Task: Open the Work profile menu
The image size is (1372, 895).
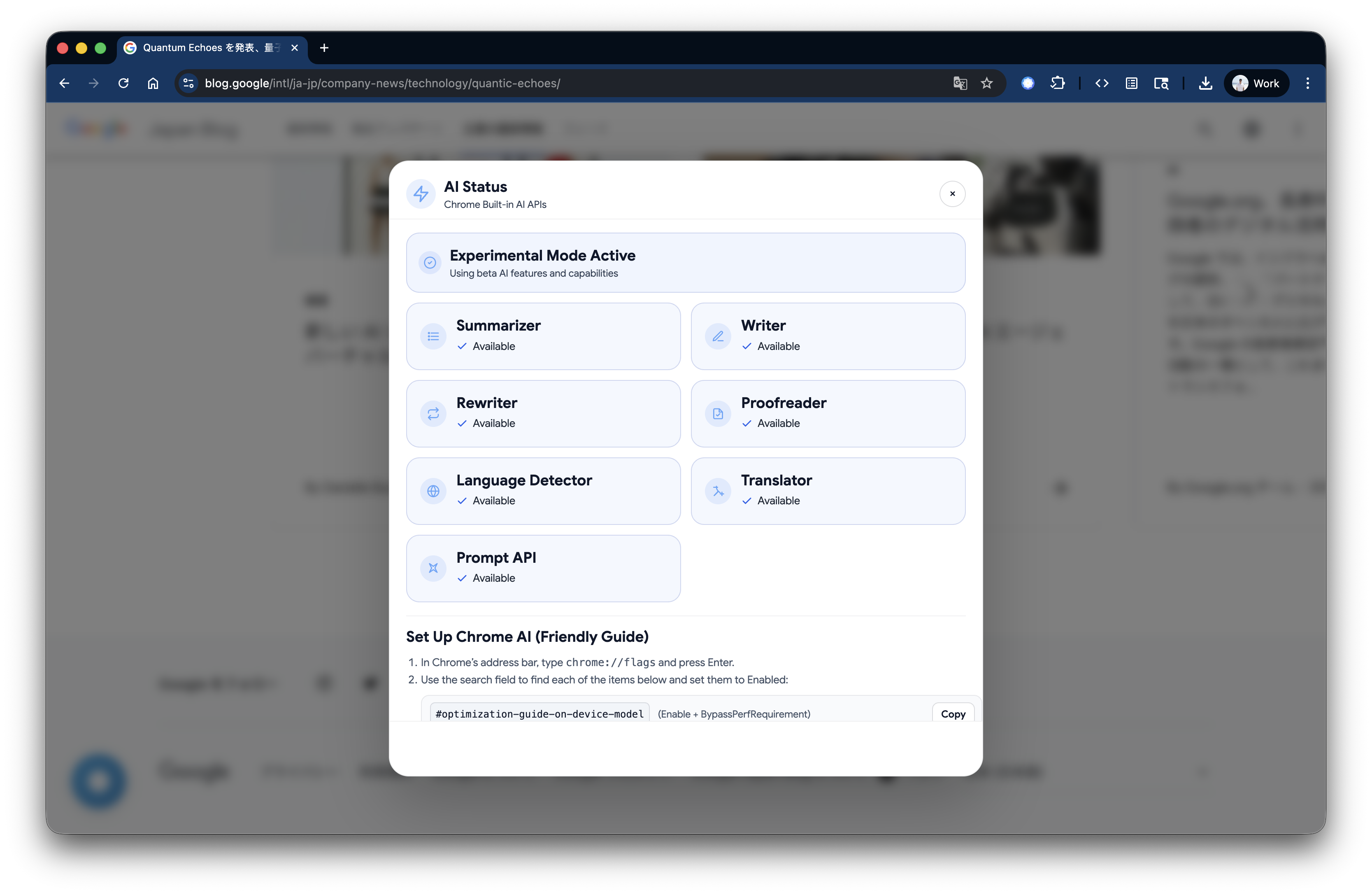Action: (1256, 83)
